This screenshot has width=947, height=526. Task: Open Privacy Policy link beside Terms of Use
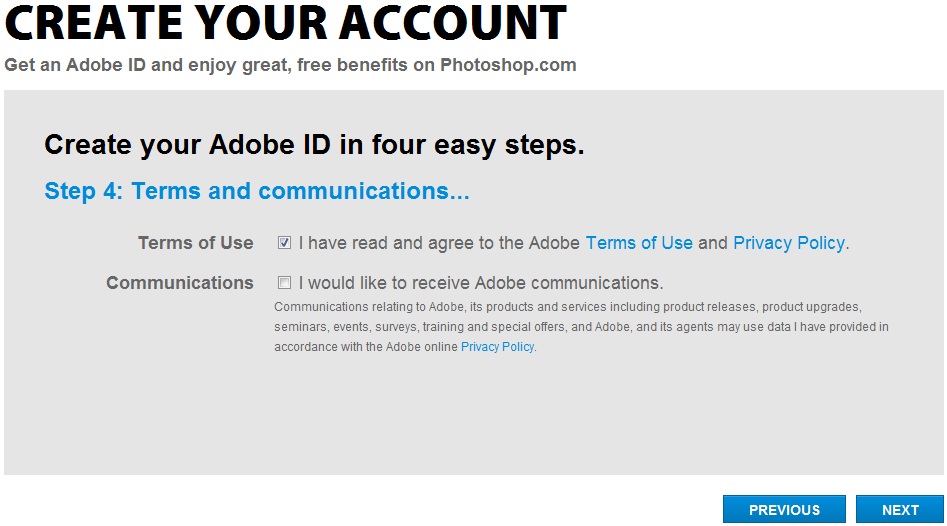(789, 243)
